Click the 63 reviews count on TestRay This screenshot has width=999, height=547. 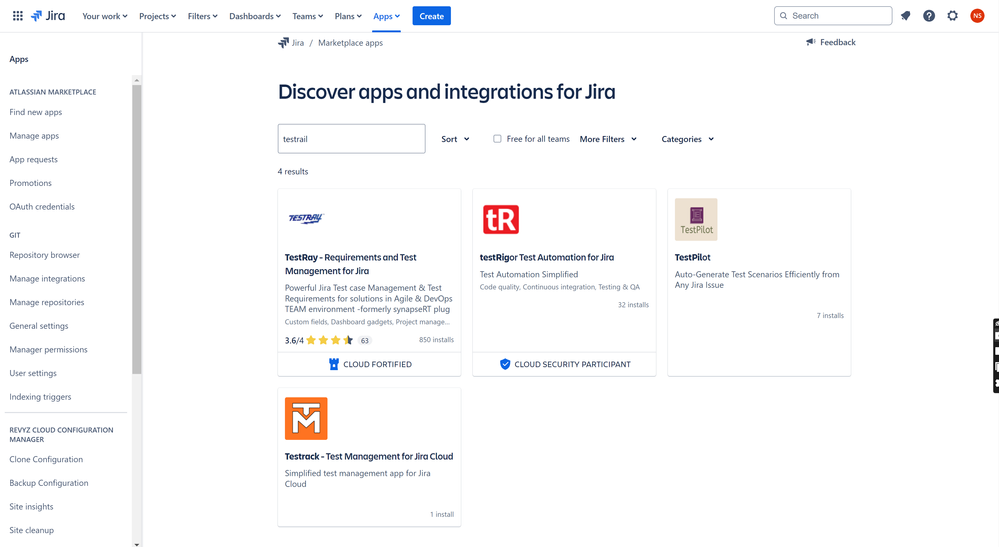point(364,341)
